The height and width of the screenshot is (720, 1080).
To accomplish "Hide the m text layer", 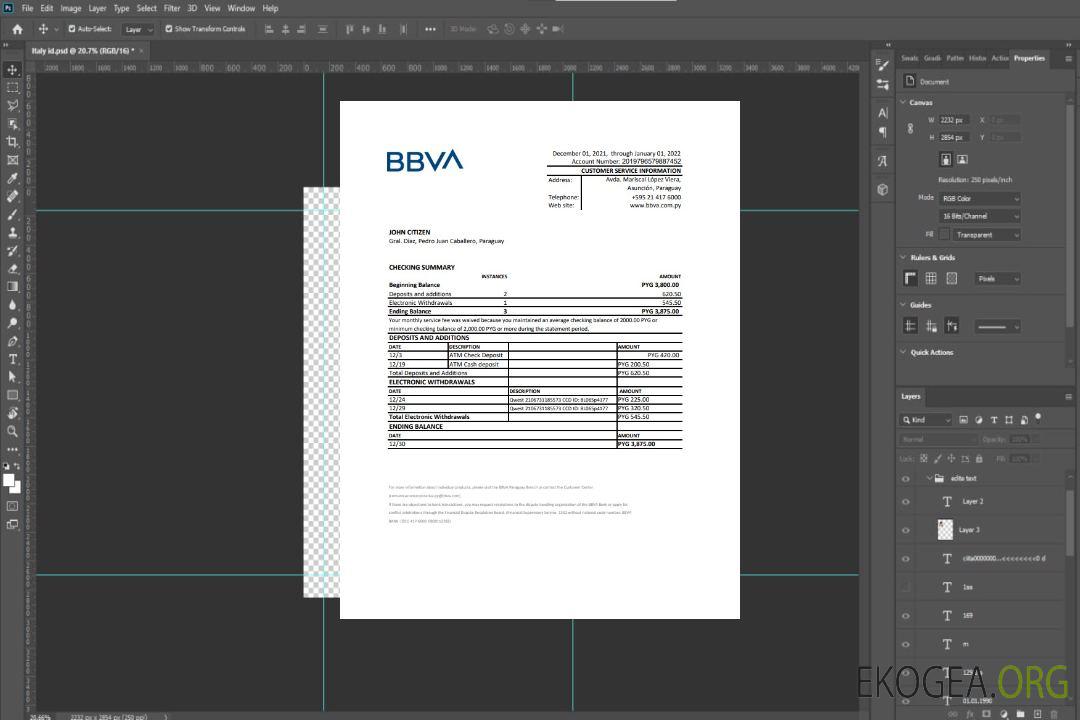I will pos(906,645).
